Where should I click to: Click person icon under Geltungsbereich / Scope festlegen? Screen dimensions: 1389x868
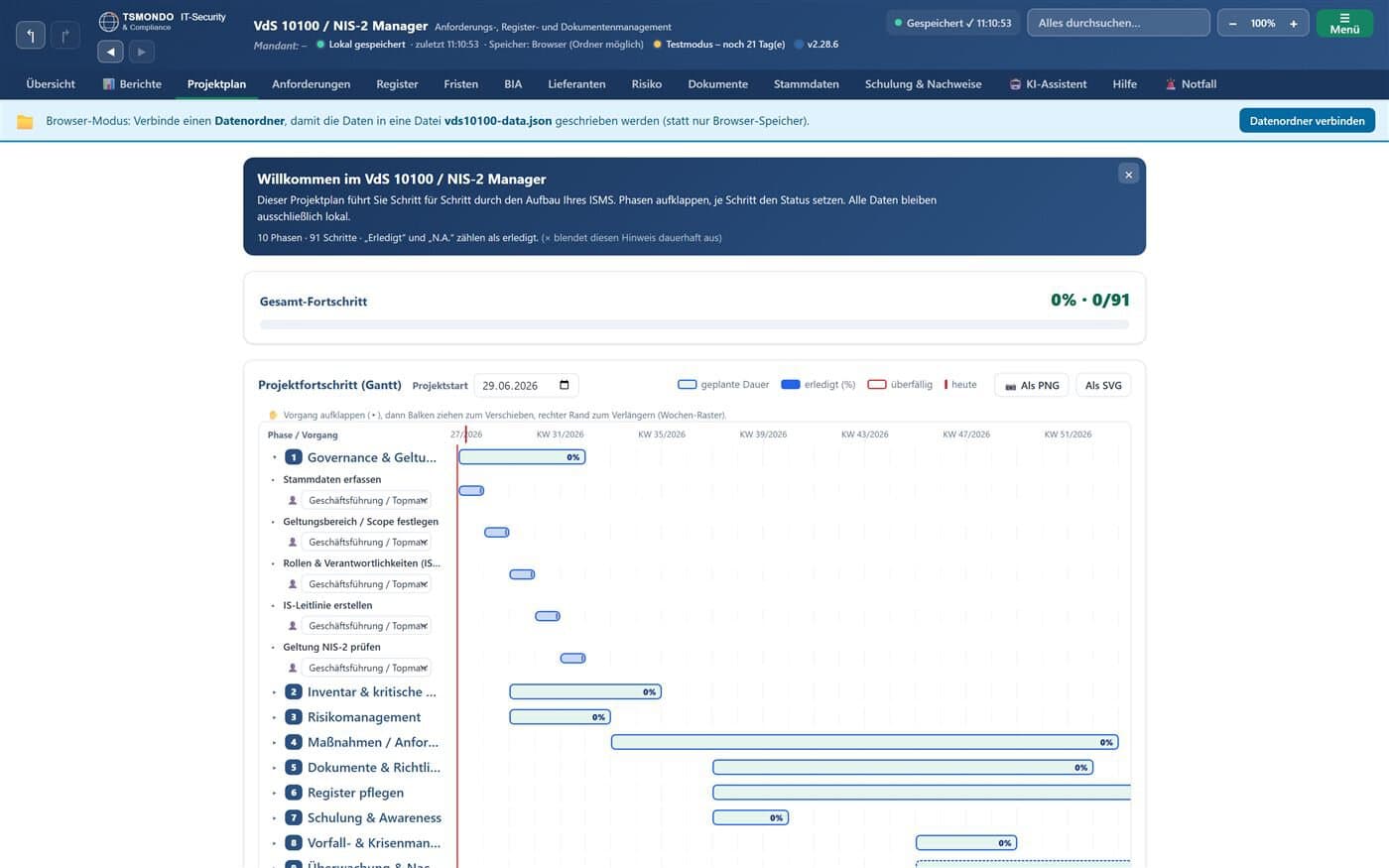pos(292,542)
